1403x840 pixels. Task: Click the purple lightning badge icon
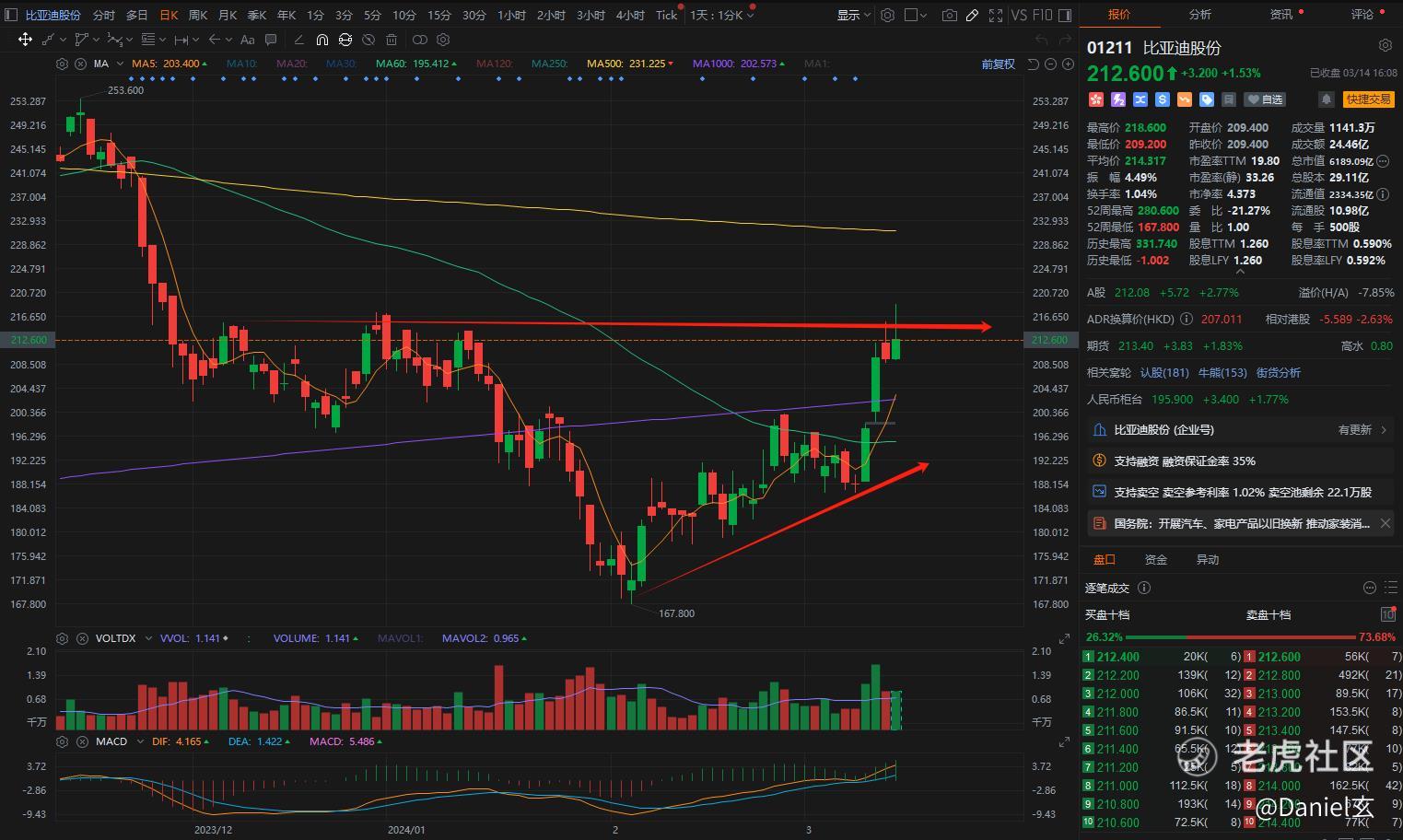pos(1118,99)
